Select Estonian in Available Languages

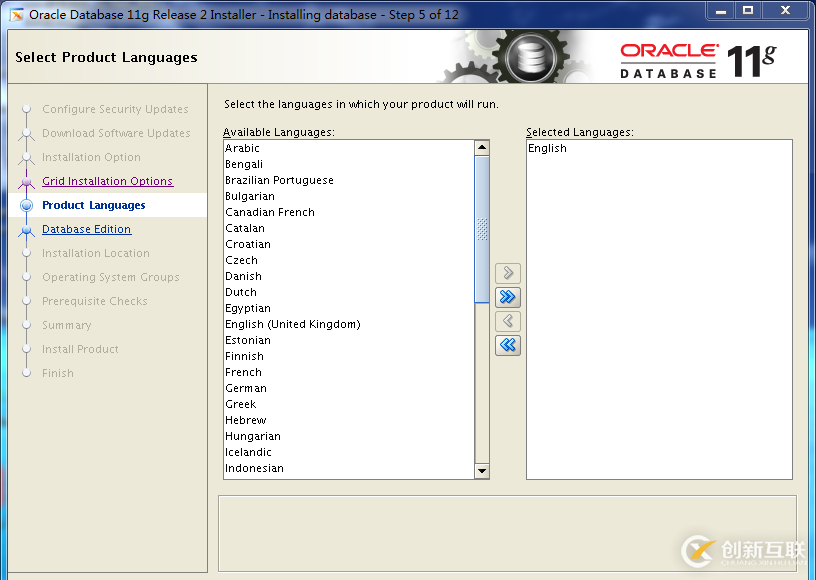tap(349, 340)
